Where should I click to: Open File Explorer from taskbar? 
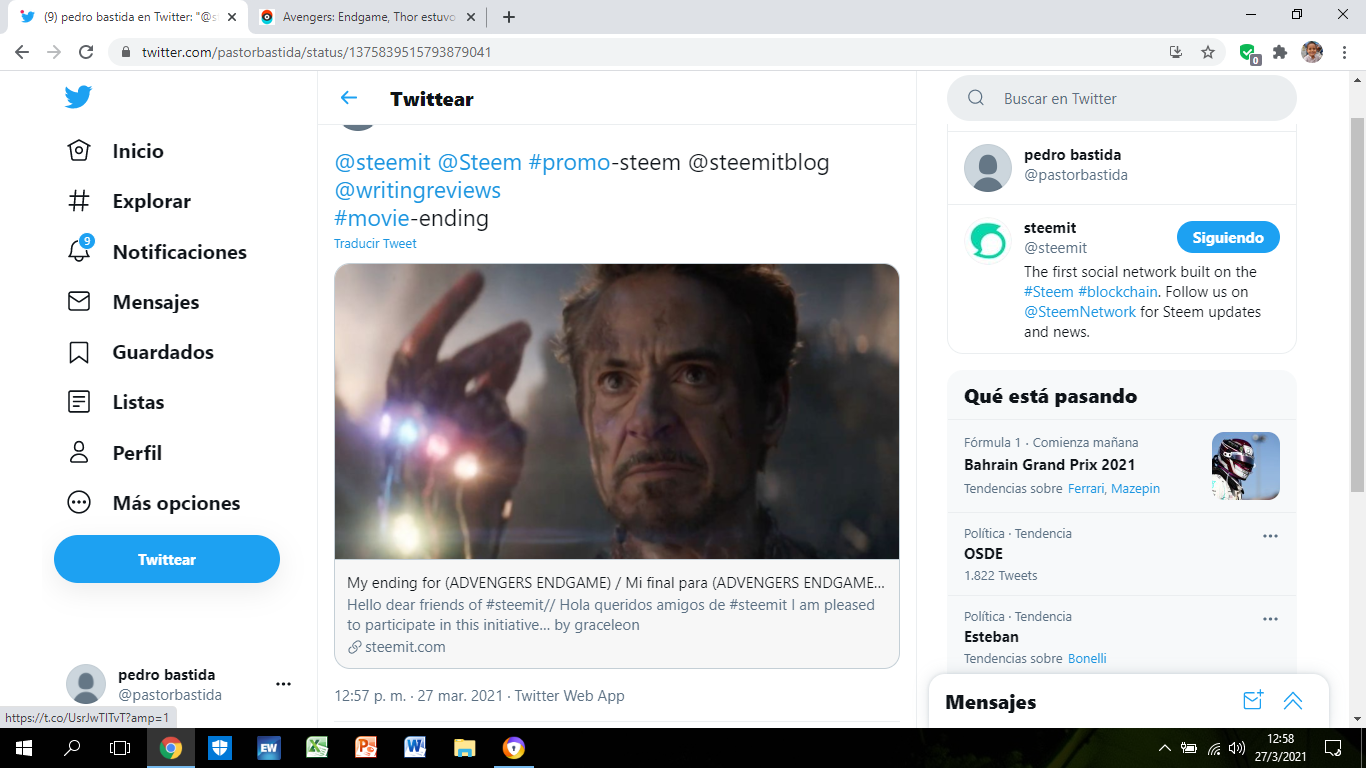pos(464,747)
